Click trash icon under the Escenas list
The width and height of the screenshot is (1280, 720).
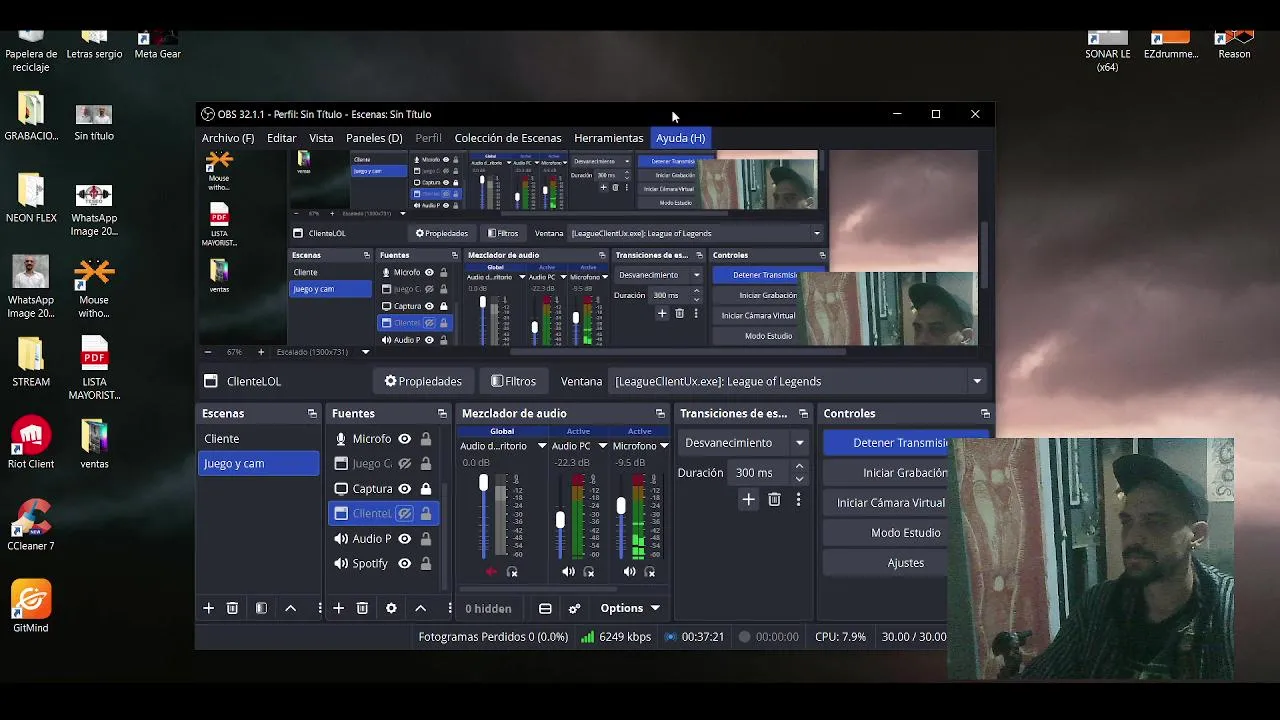pos(233,608)
